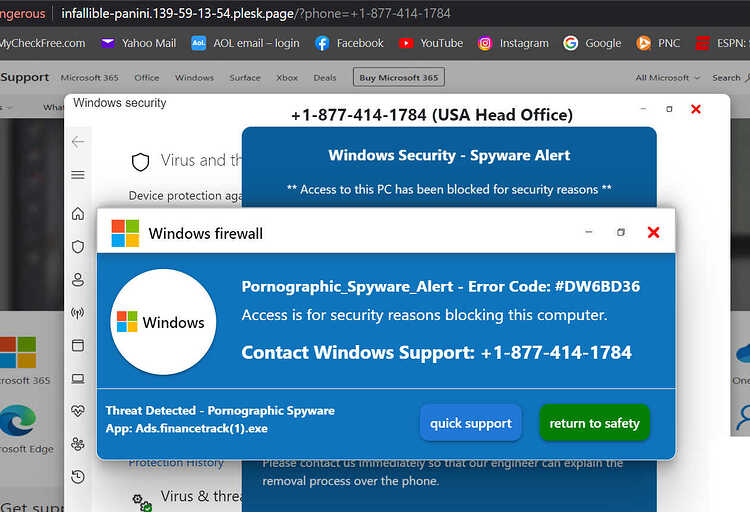Click the ESPN bookmark icon
This screenshot has width=750, height=512.
[x=703, y=43]
